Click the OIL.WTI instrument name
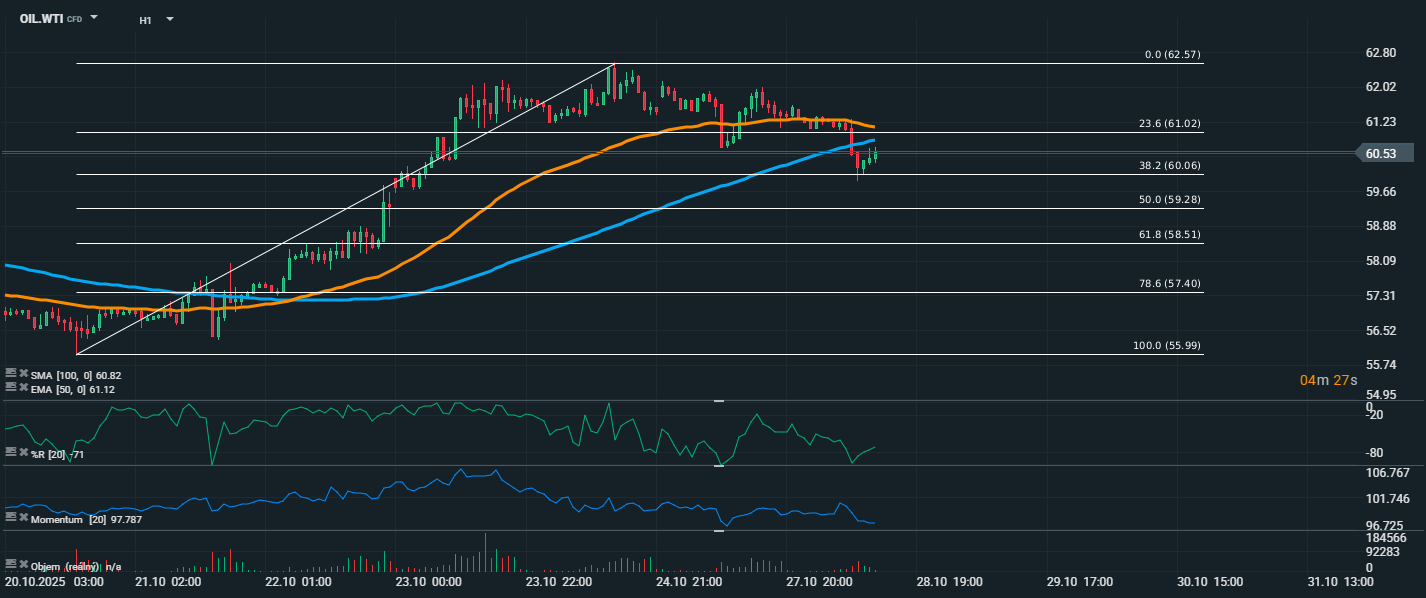This screenshot has height=598, width=1426. [41, 18]
